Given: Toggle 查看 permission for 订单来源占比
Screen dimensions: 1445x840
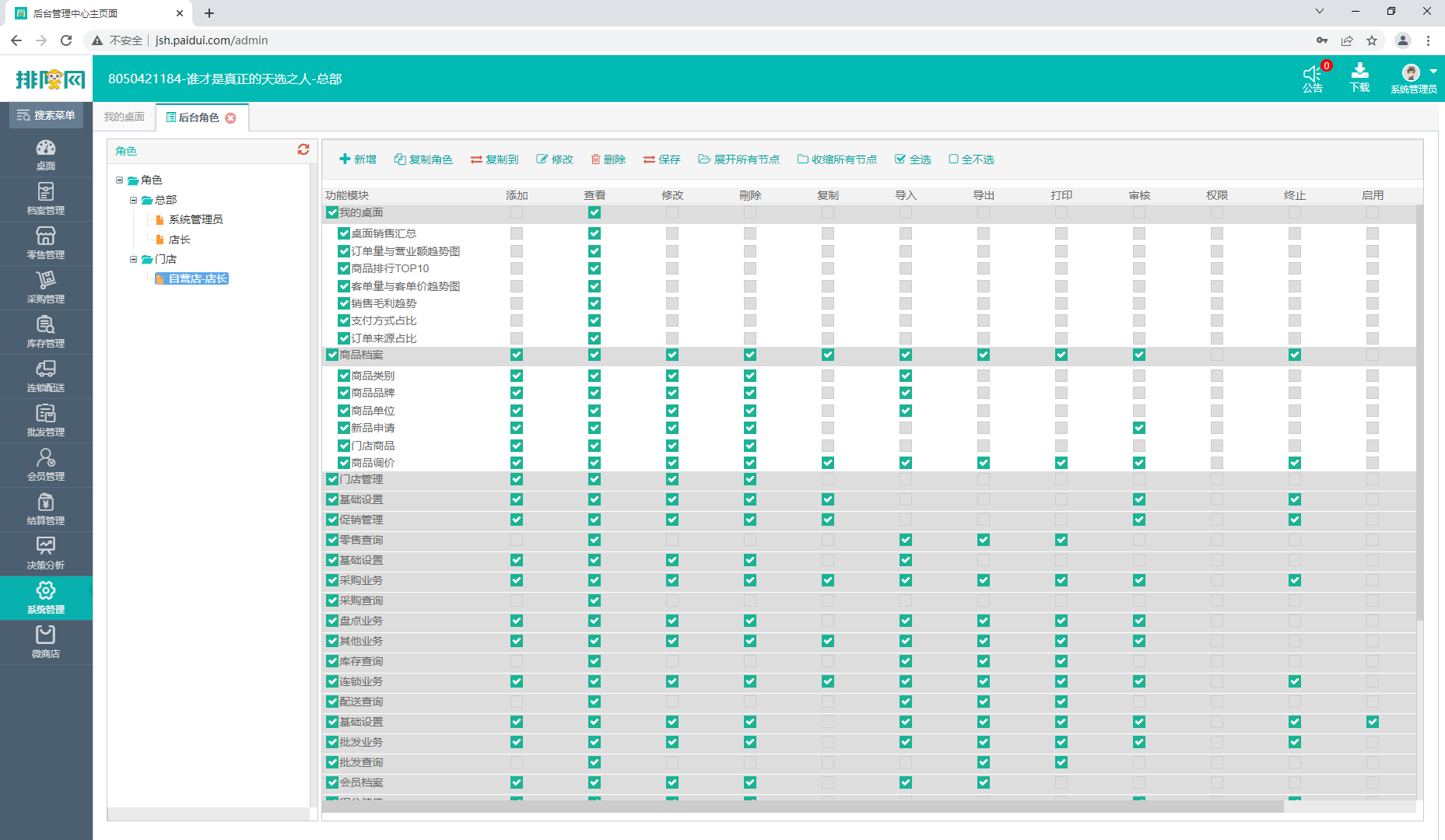Looking at the screenshot, I should [594, 338].
